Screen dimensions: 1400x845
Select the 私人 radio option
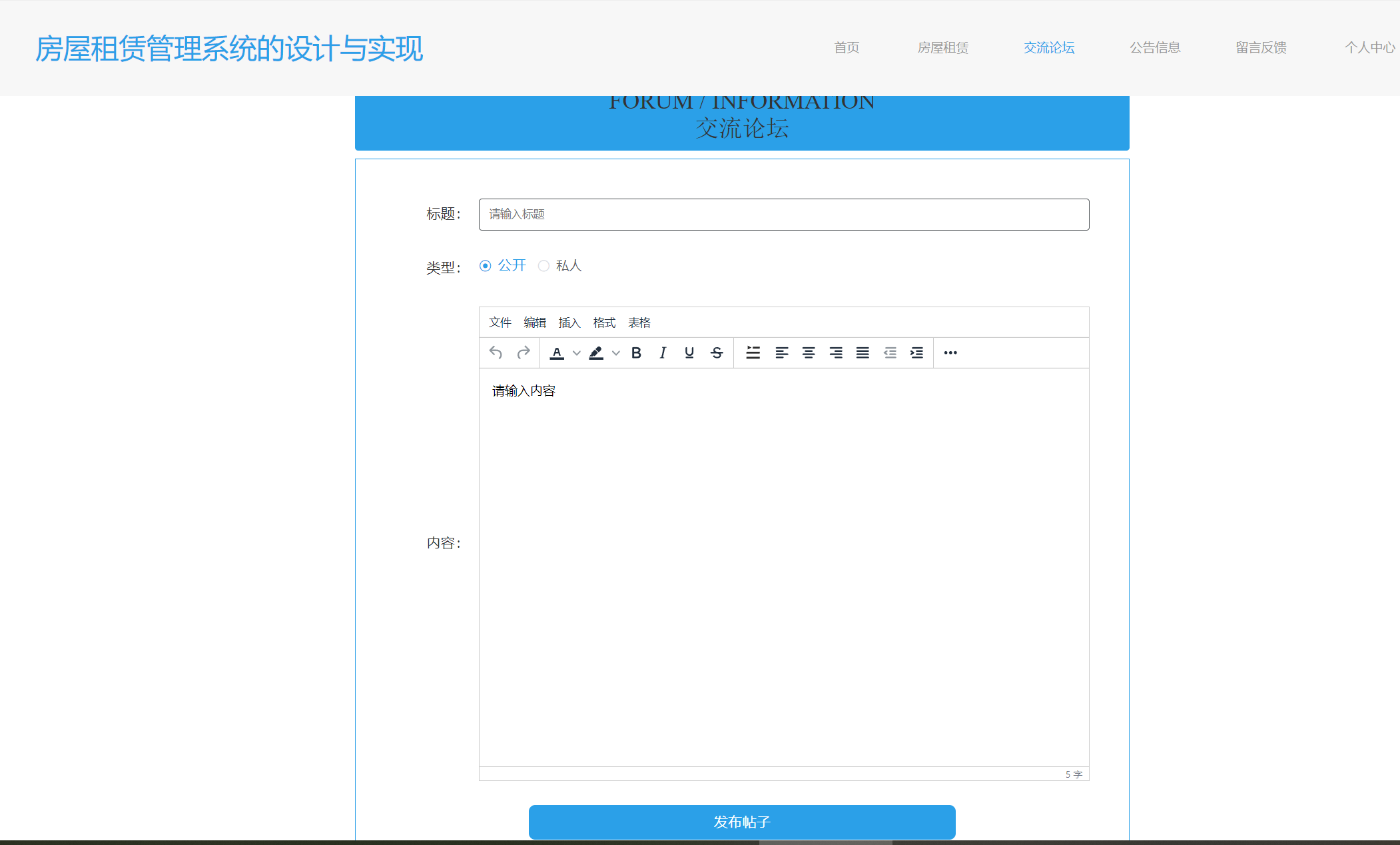tap(544, 266)
